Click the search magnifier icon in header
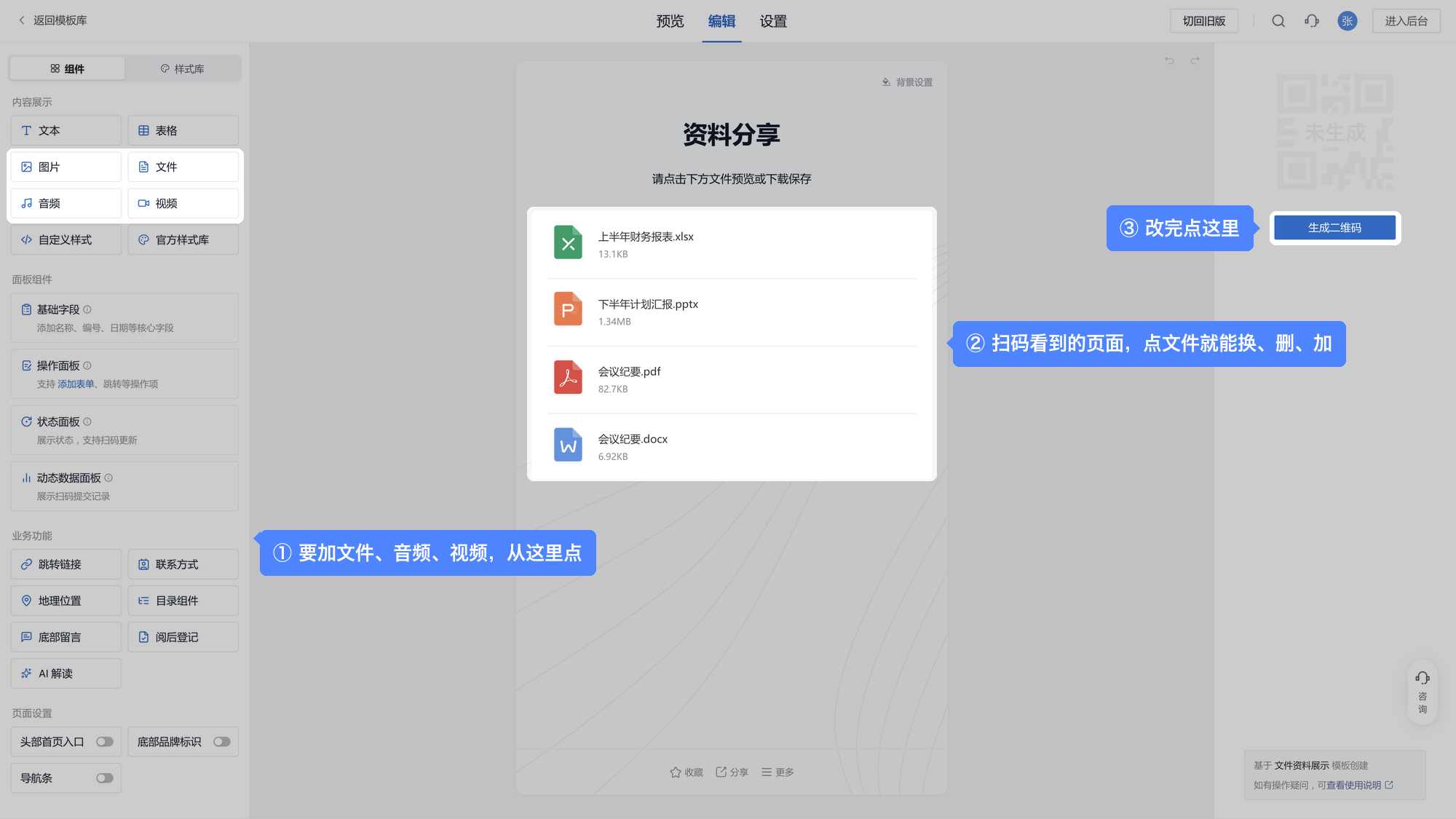The height and width of the screenshot is (819, 1456). tap(1278, 21)
